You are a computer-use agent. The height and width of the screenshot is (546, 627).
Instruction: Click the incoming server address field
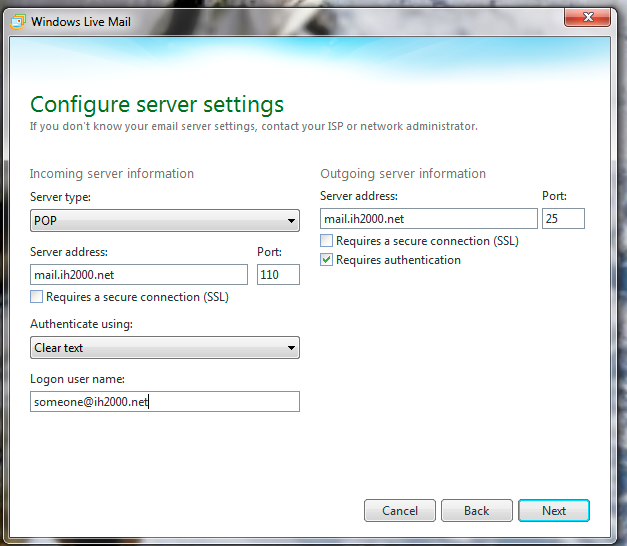[138, 275]
